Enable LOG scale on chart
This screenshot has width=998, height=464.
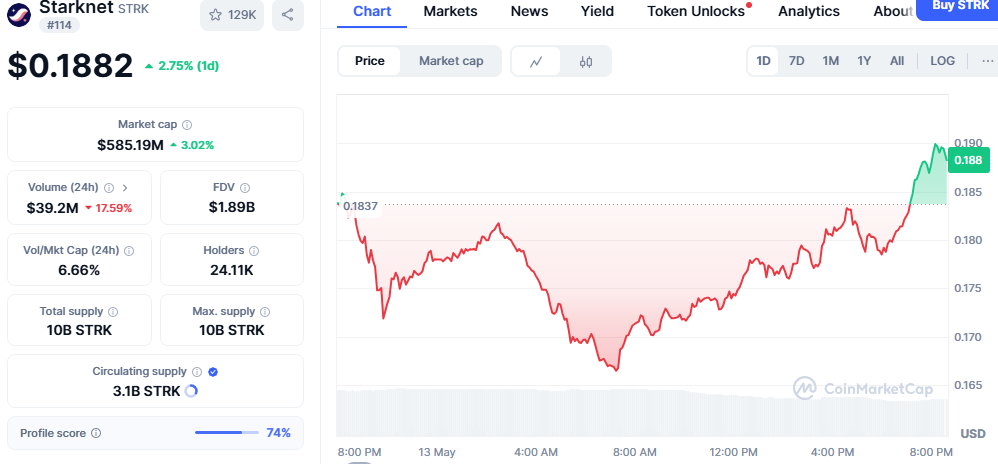click(x=942, y=61)
